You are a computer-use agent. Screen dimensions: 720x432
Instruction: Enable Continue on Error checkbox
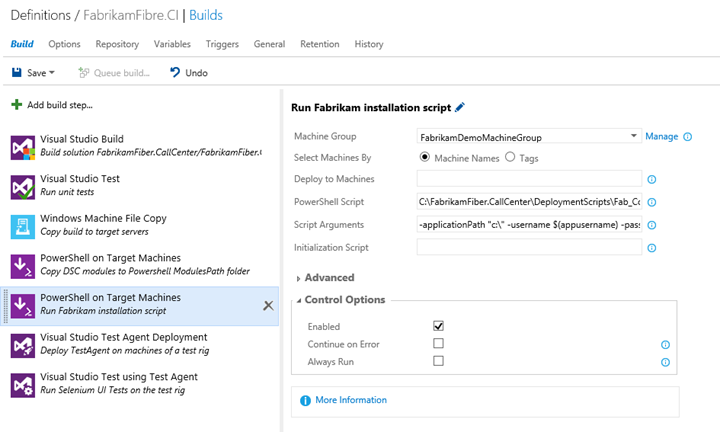pyautogui.click(x=438, y=344)
